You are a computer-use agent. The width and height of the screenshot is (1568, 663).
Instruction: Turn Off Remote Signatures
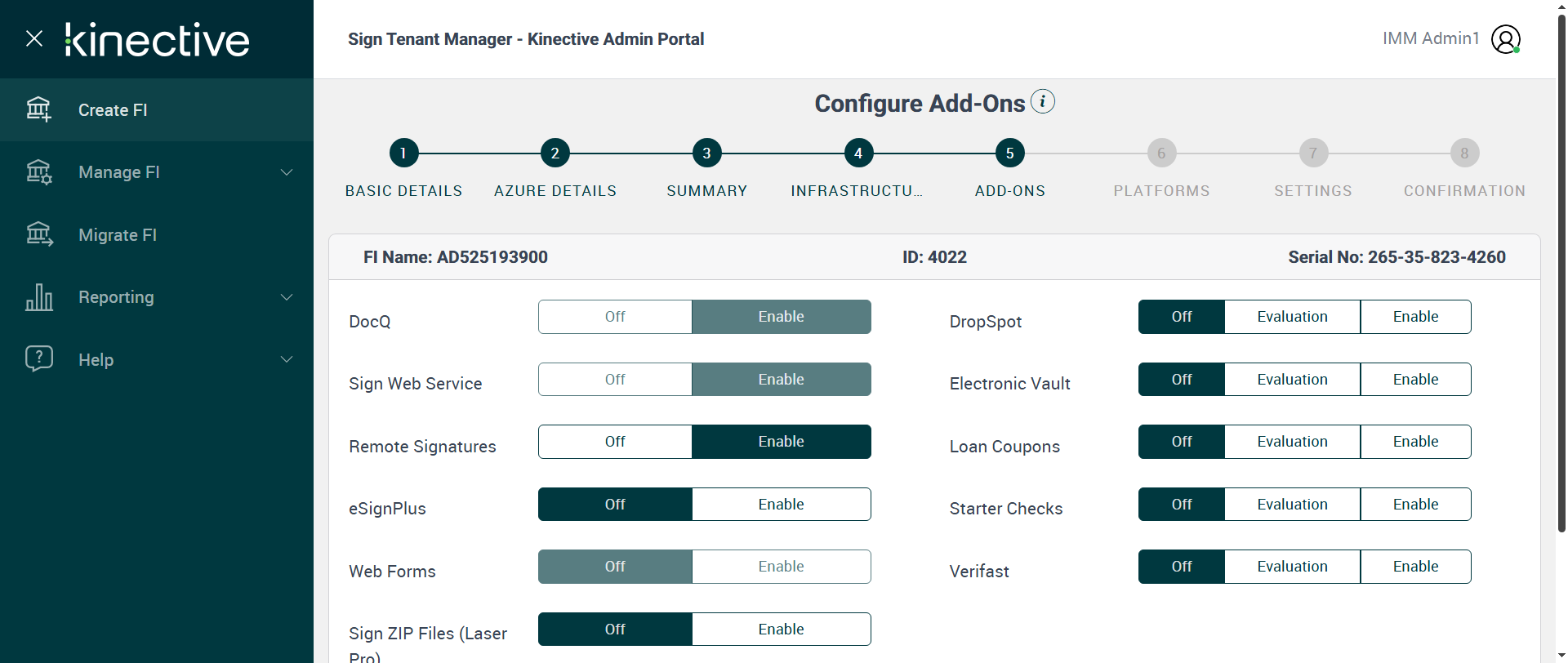[x=615, y=442]
